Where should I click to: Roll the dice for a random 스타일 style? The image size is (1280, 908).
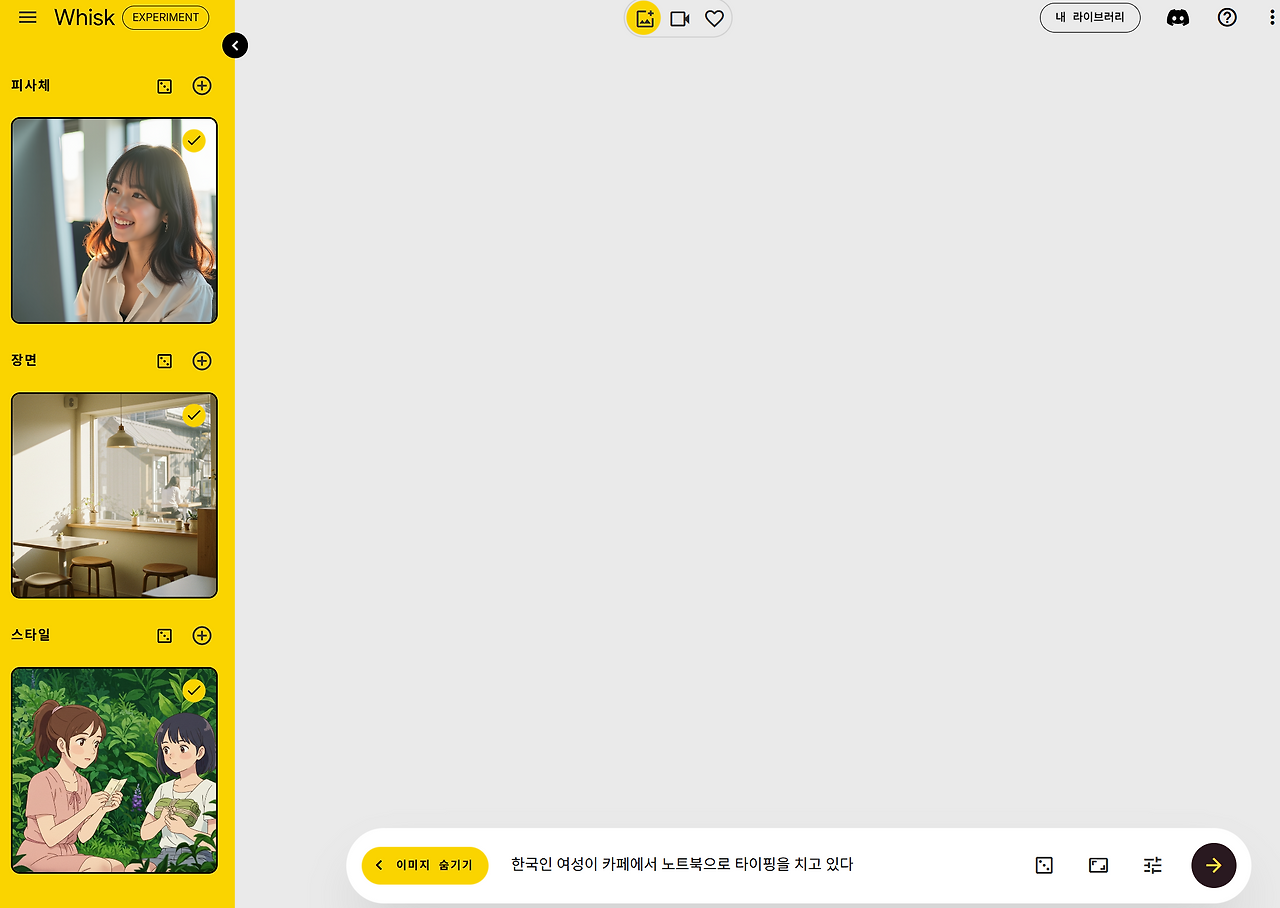[x=164, y=636]
